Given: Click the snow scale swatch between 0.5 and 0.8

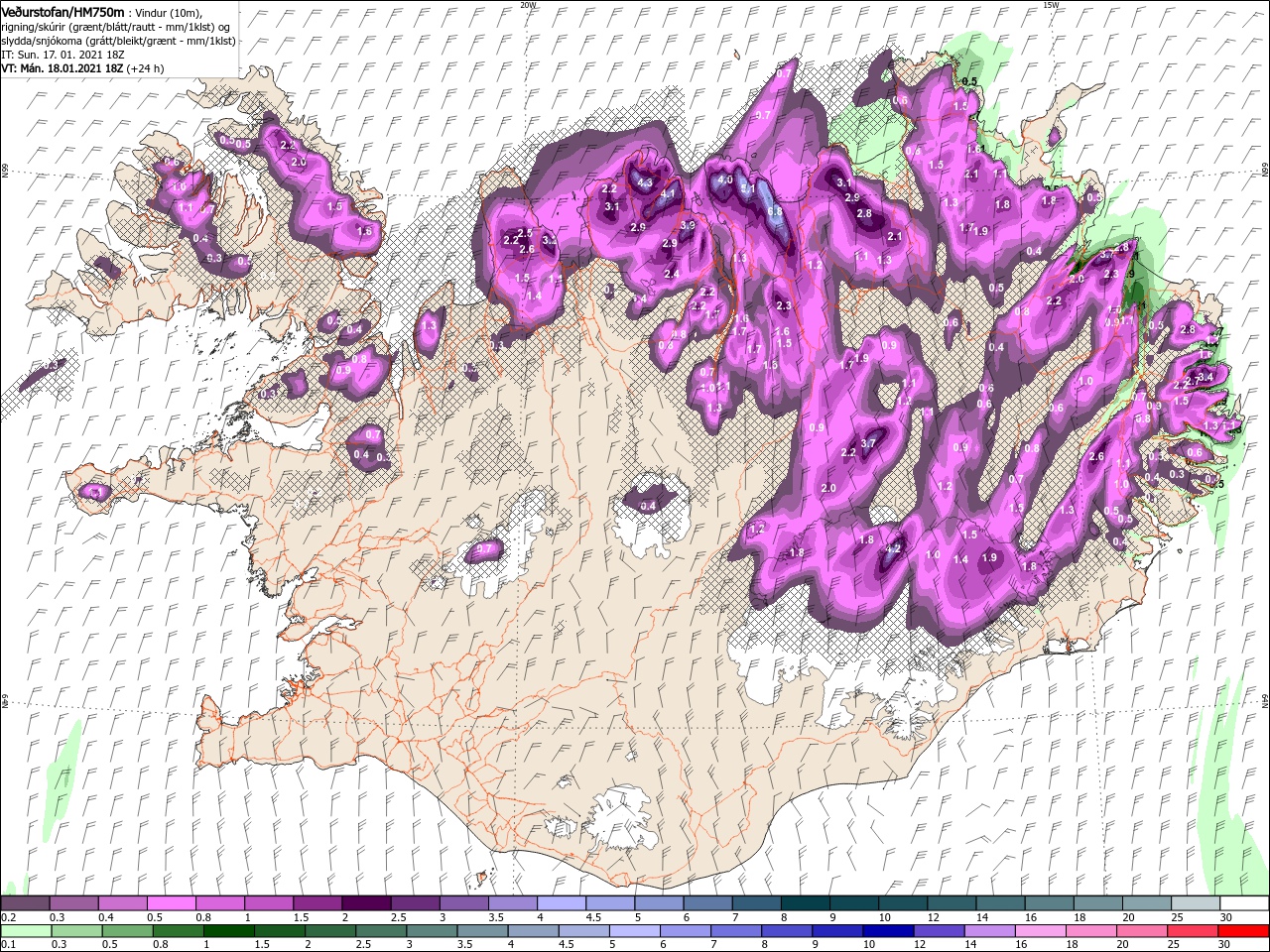Looking at the screenshot, I should coord(171,903).
